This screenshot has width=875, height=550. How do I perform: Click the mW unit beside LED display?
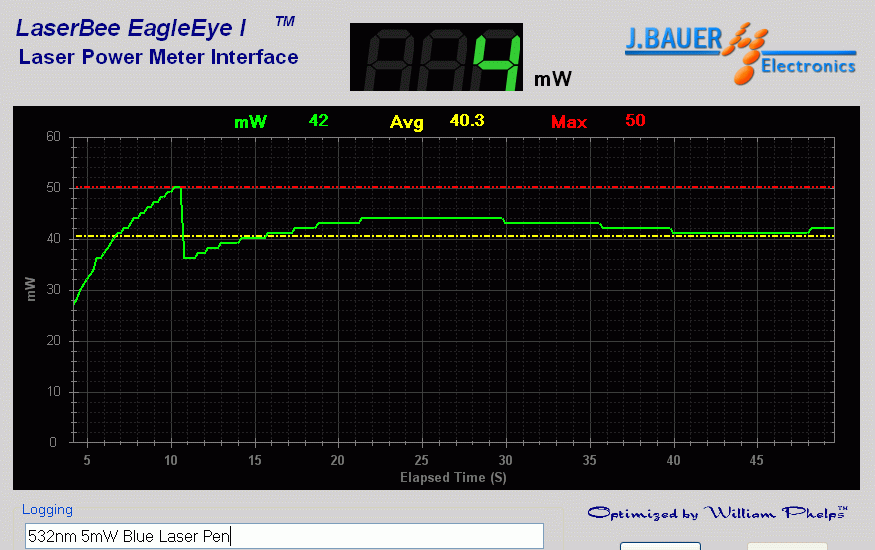click(x=553, y=79)
